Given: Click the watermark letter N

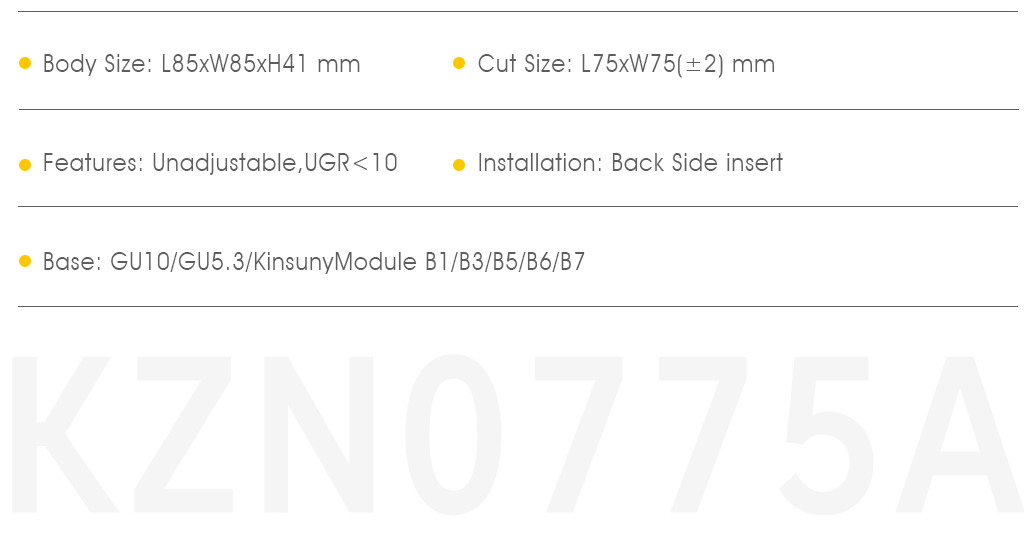Looking at the screenshot, I should pyautogui.click(x=319, y=435).
